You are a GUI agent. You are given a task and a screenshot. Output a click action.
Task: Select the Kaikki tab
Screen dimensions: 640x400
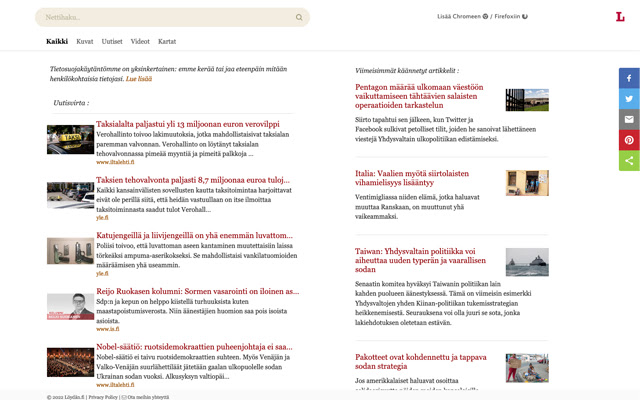click(x=57, y=41)
